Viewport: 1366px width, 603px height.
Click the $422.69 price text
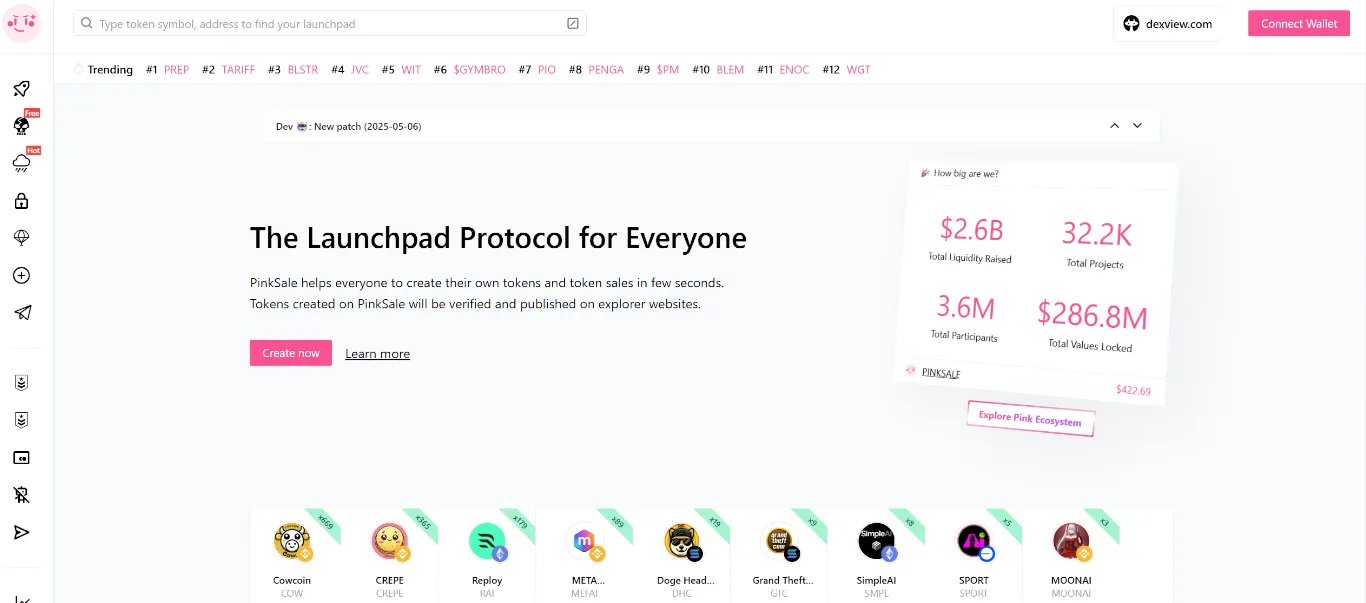point(1133,390)
